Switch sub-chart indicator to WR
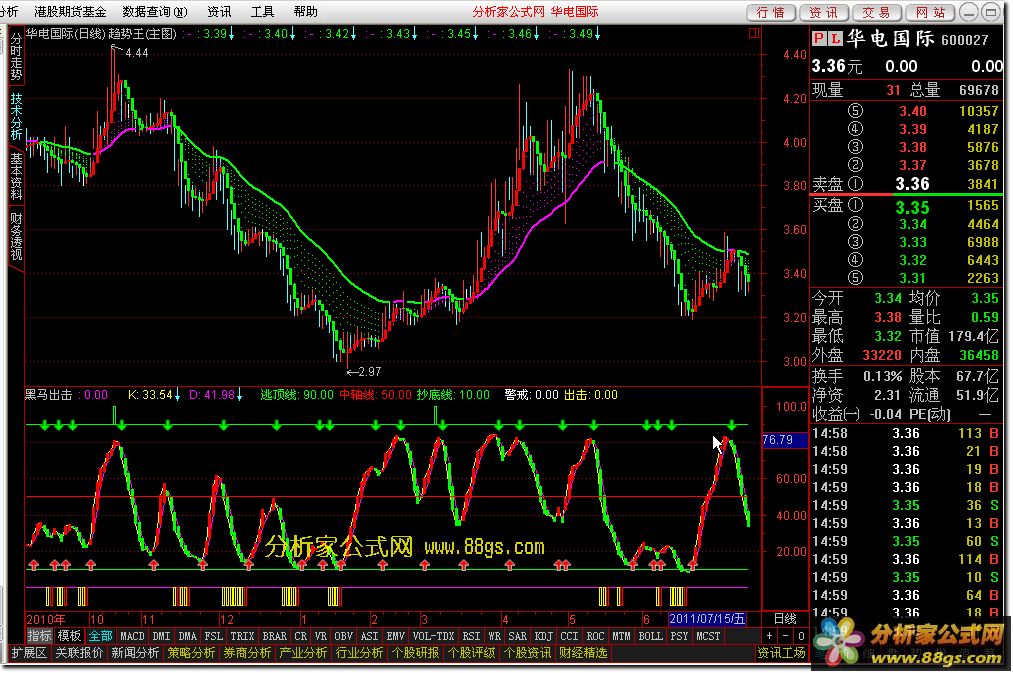Image resolution: width=1013 pixels, height=673 pixels. (x=495, y=636)
